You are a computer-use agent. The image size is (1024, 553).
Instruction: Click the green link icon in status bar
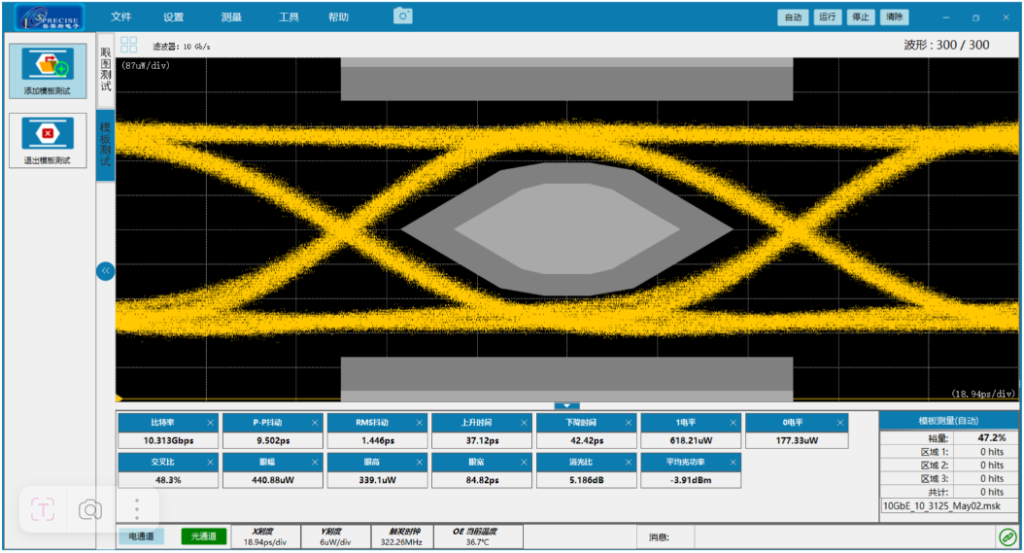(x=1008, y=538)
